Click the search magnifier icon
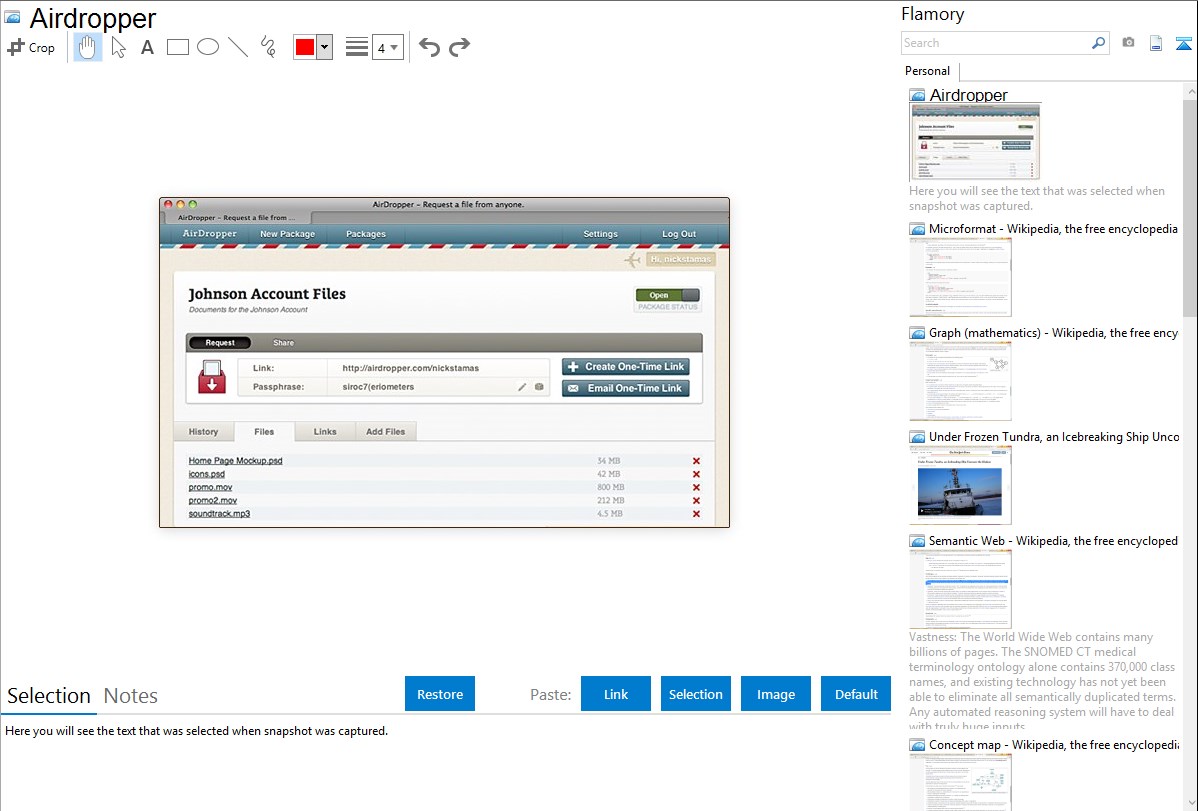Viewport: 1198px width, 811px height. click(x=1099, y=43)
